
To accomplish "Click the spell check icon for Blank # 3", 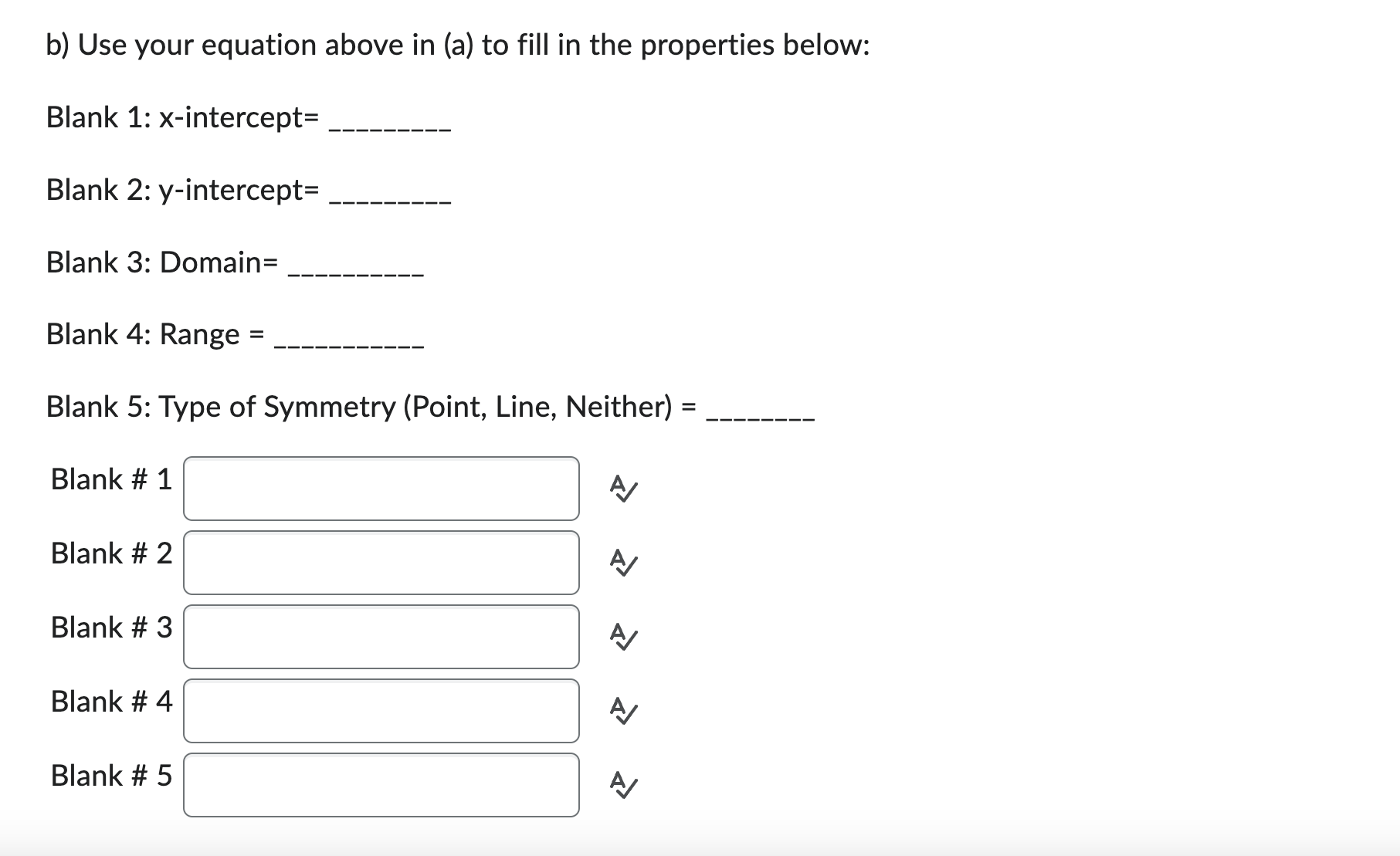I will (622, 637).
